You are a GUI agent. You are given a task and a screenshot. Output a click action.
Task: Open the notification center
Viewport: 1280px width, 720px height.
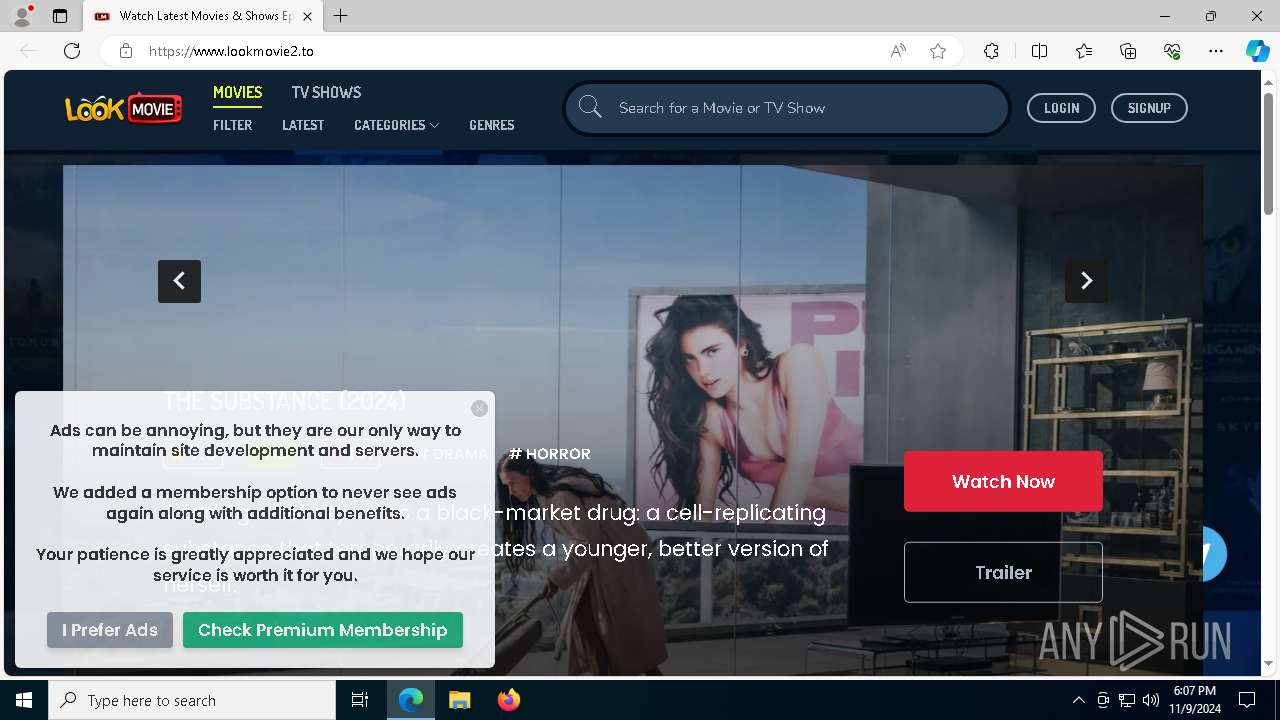point(1247,700)
